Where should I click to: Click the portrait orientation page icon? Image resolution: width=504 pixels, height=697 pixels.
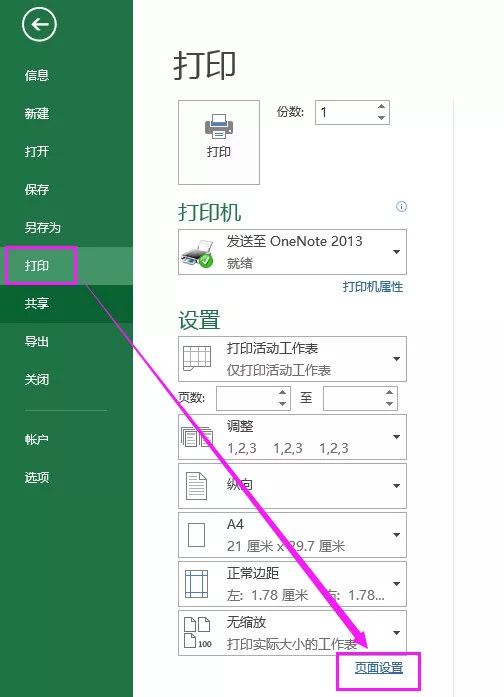click(x=196, y=486)
